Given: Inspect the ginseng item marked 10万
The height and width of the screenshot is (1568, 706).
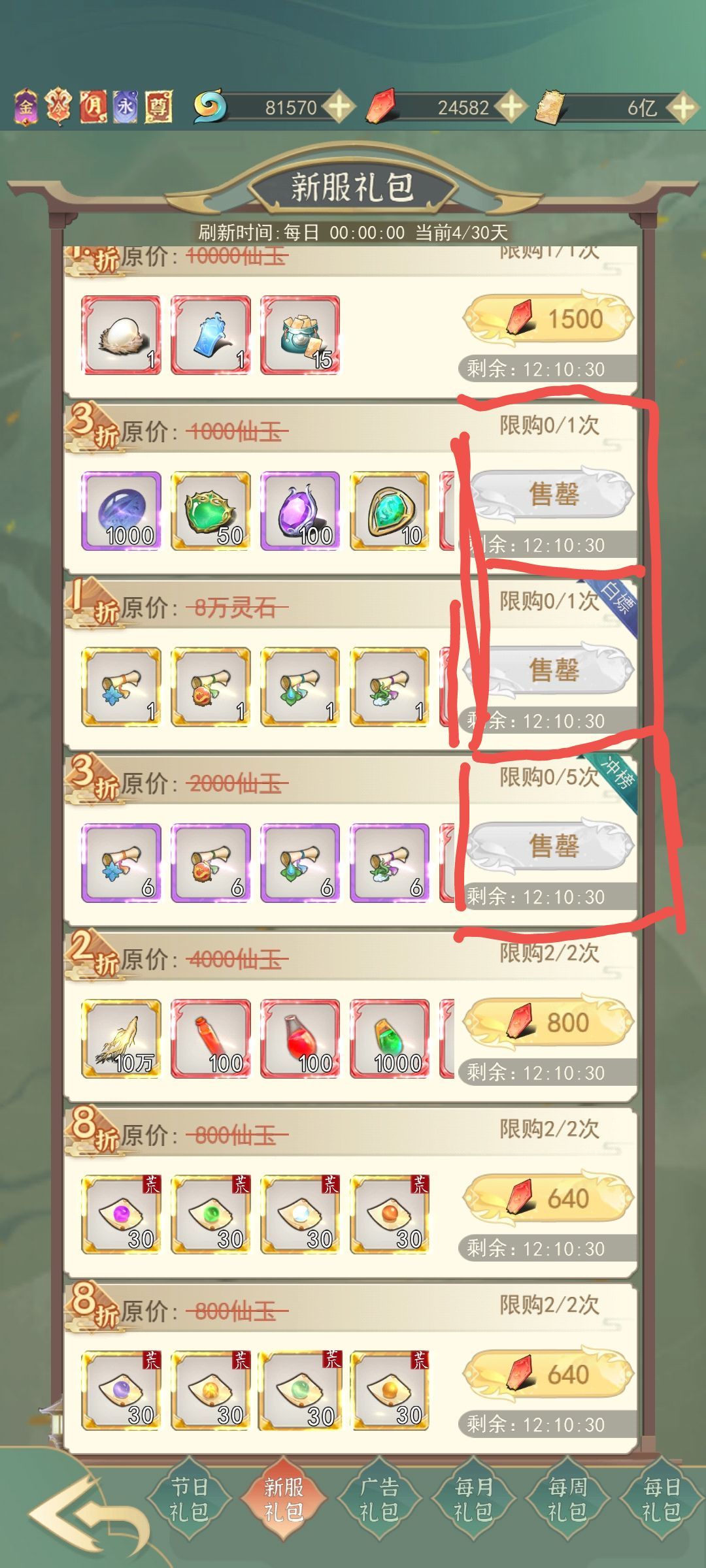Looking at the screenshot, I should (x=121, y=1039).
